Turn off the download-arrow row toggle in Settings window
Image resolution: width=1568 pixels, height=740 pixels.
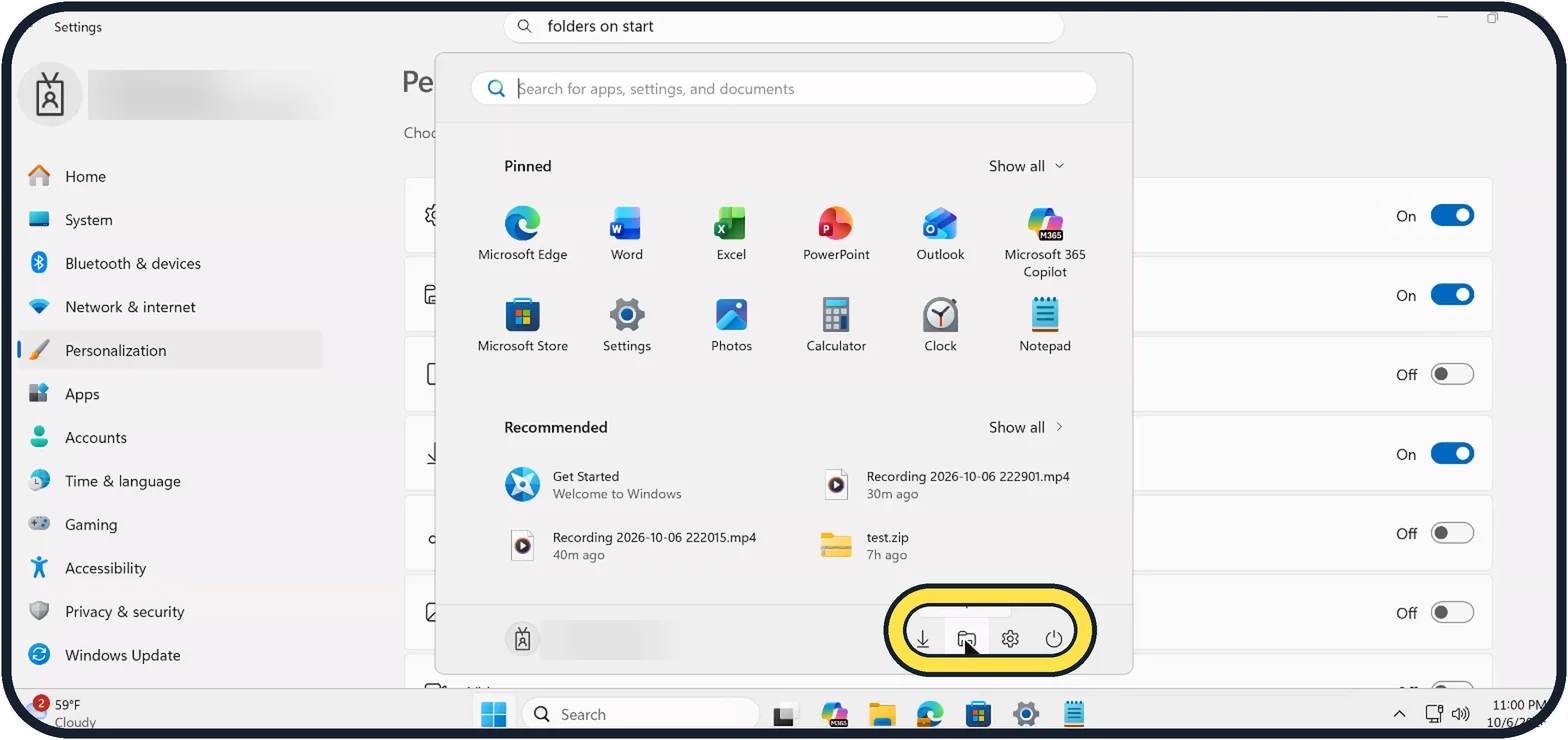tap(1452, 454)
